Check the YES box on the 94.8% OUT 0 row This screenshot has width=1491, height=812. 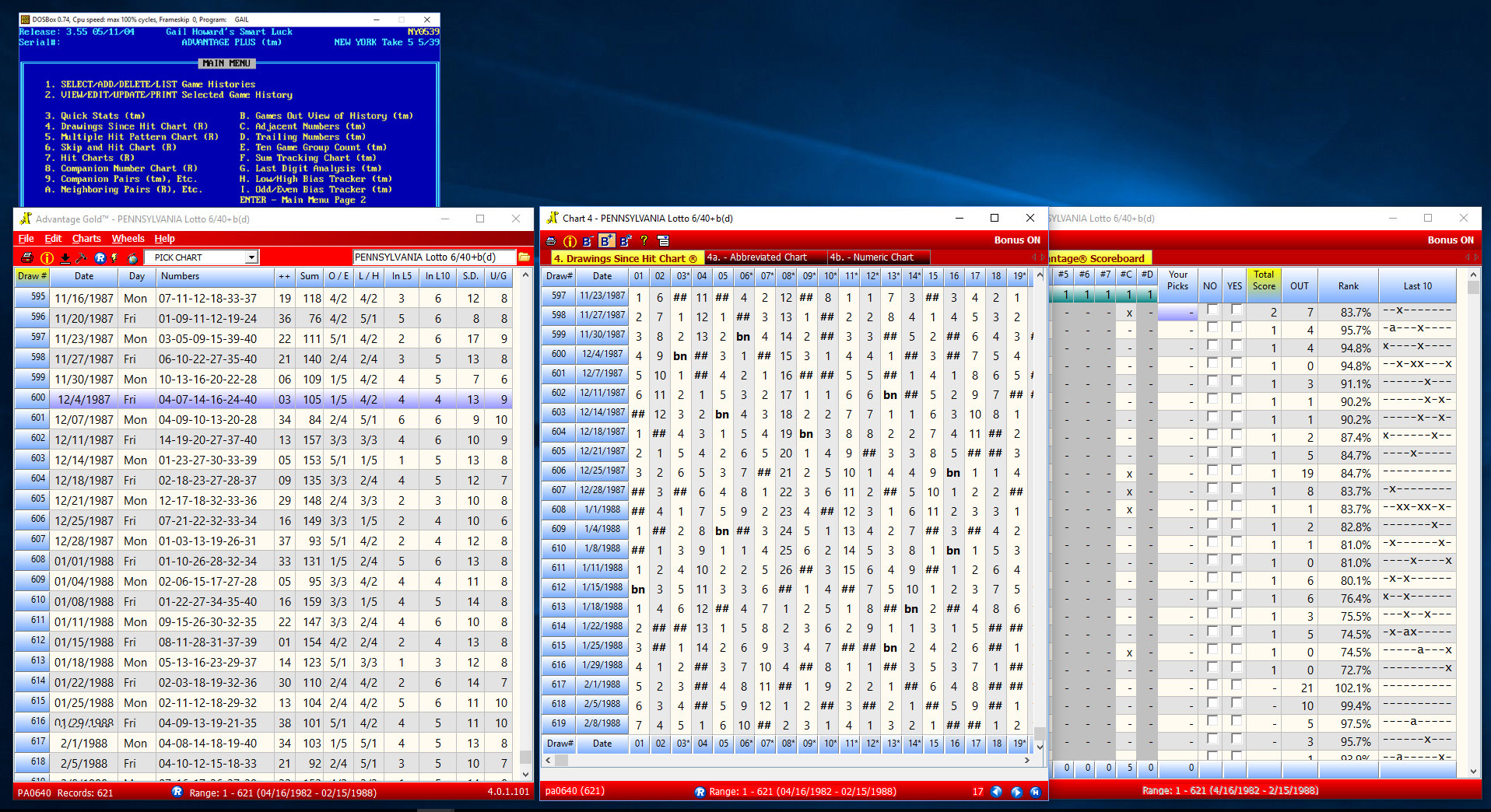pyautogui.click(x=1236, y=363)
